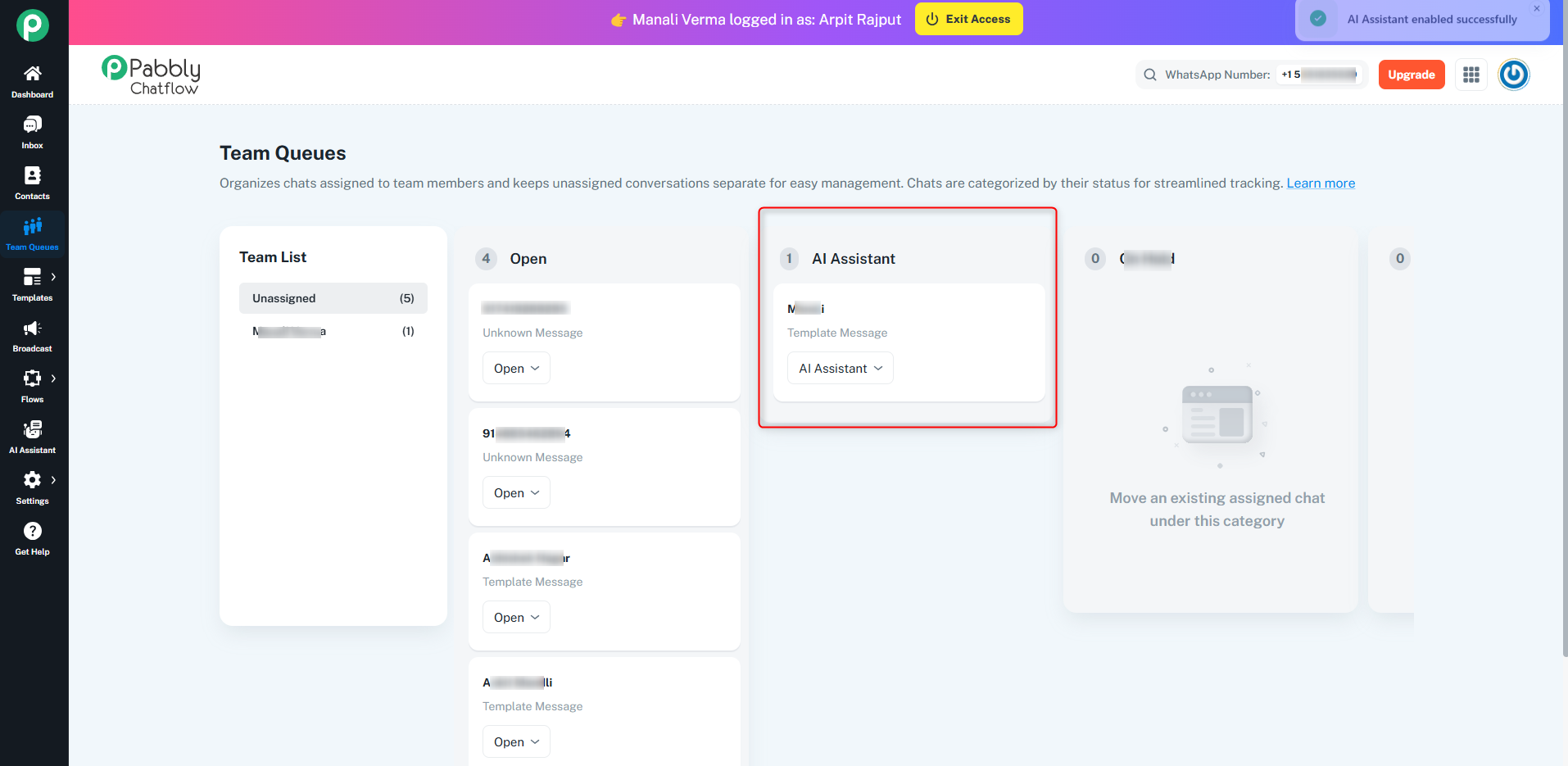Screen dimensions: 1568x766
Task: Open status dropdown on the 91 number card
Action: [x=516, y=493]
